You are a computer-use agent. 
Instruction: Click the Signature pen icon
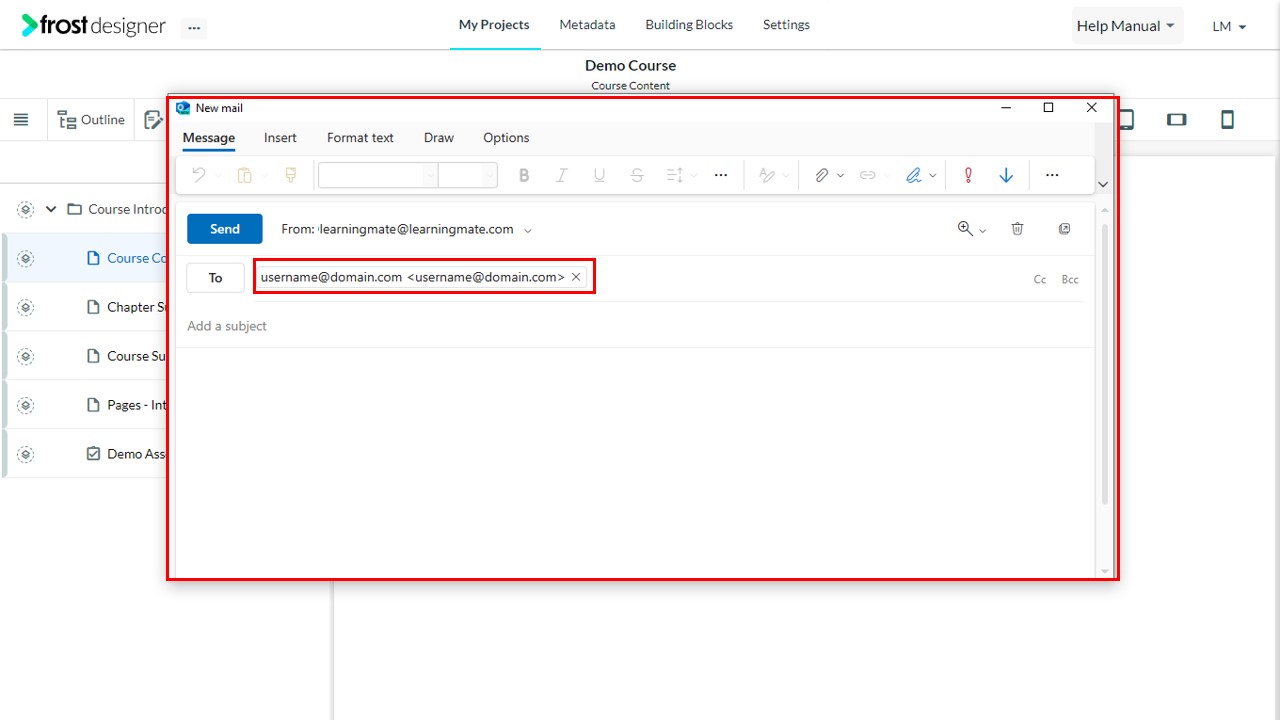(x=913, y=176)
